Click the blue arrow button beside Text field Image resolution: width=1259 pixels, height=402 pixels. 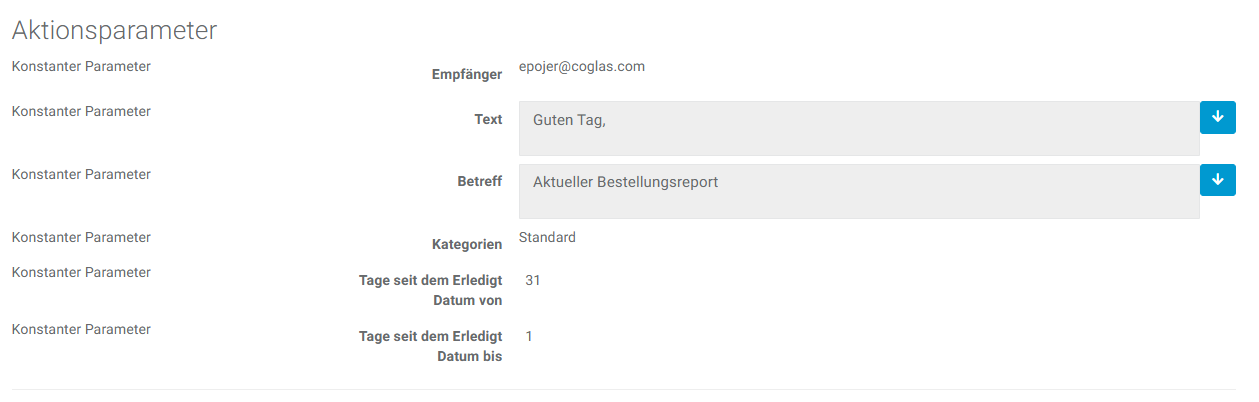click(x=1217, y=117)
